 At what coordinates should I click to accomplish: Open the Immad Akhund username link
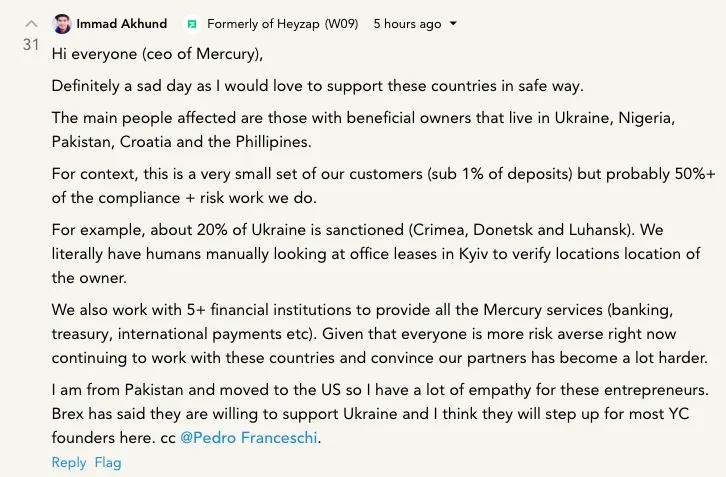(x=121, y=24)
